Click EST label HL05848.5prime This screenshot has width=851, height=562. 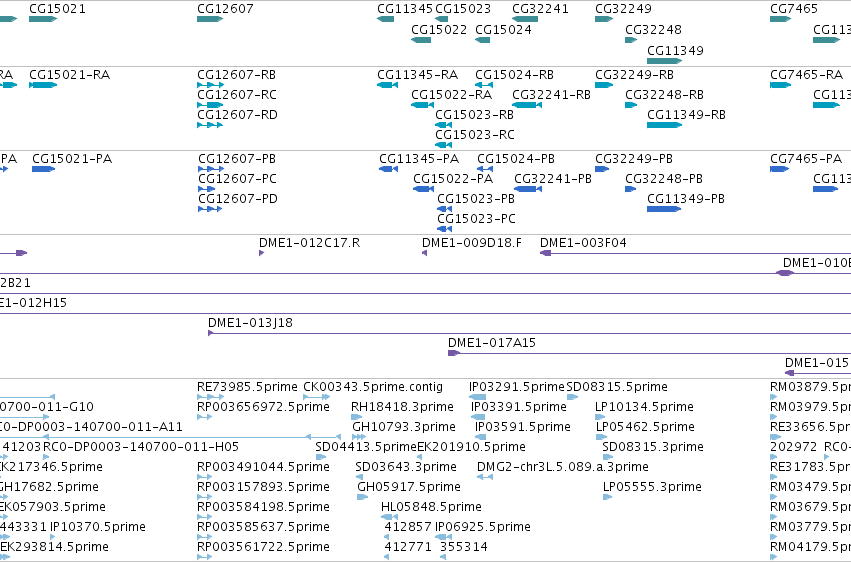click(x=431, y=508)
